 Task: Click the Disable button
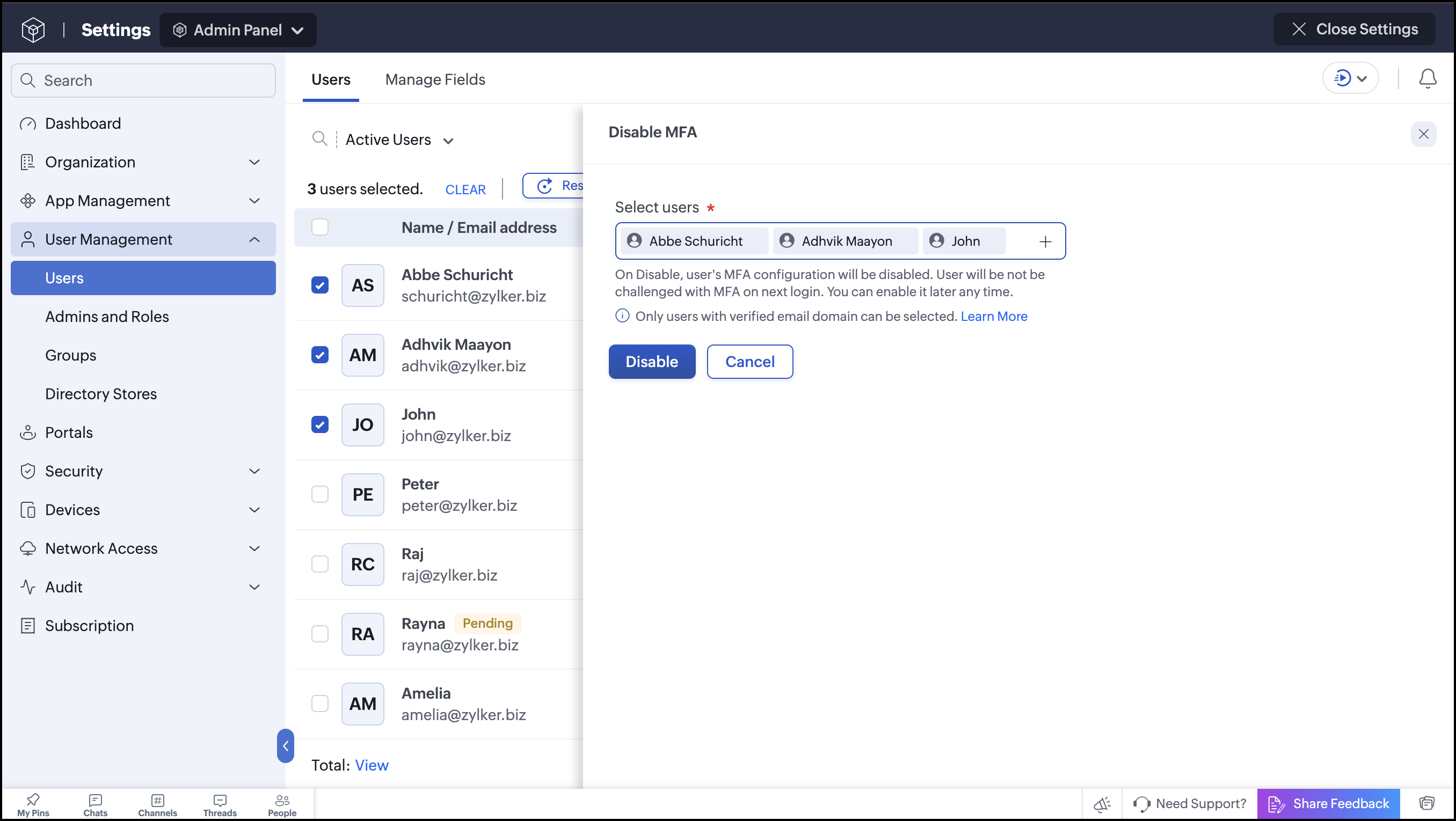(x=652, y=361)
